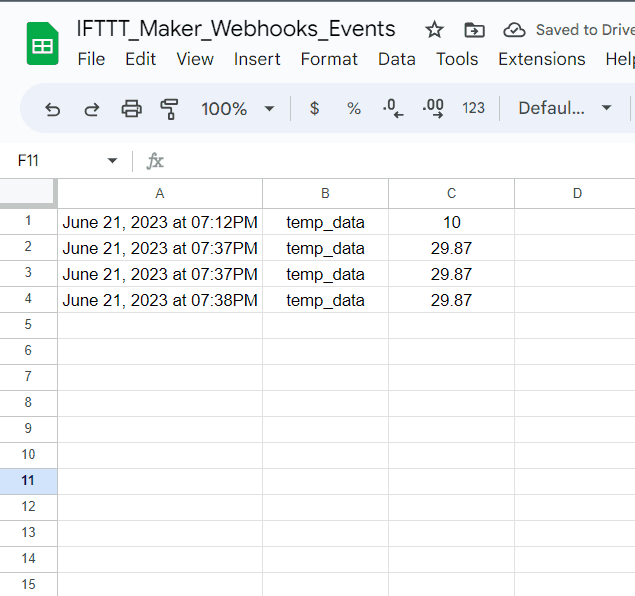635x596 pixels.
Task: Click the move to folder icon
Action: click(474, 30)
